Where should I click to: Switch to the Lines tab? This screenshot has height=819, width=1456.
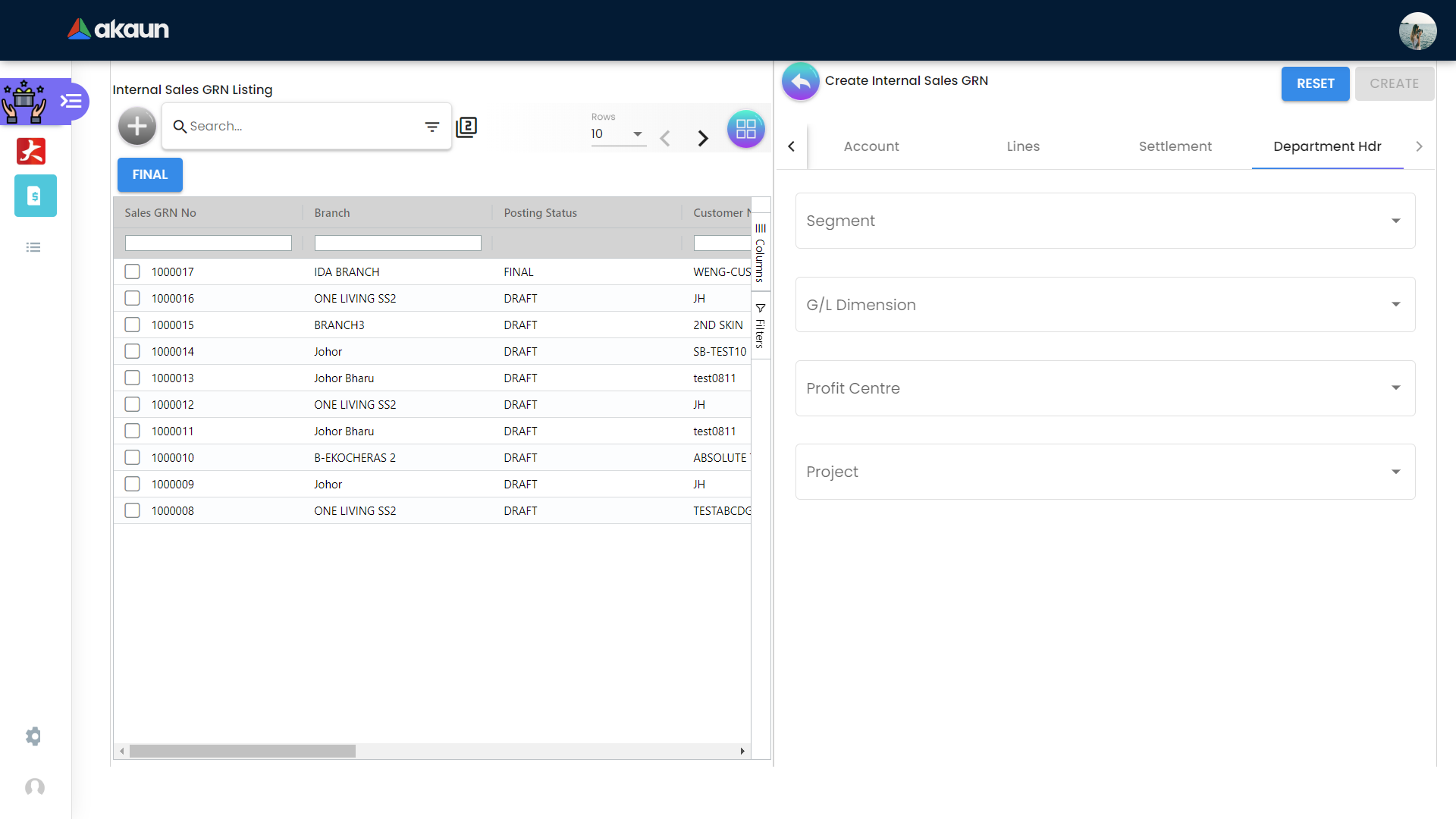(x=1023, y=146)
